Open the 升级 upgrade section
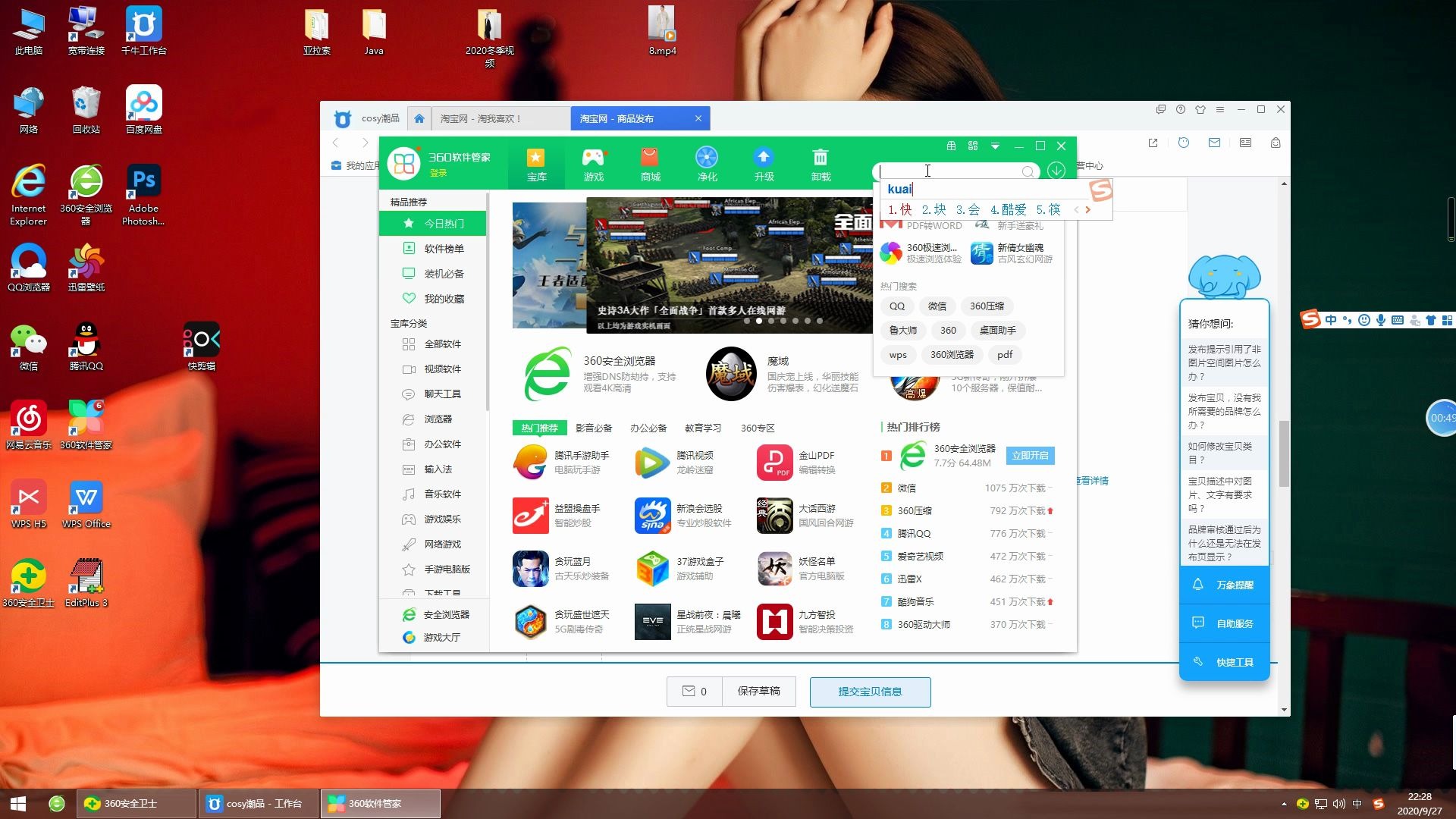Viewport: 1456px width, 819px height. [764, 164]
